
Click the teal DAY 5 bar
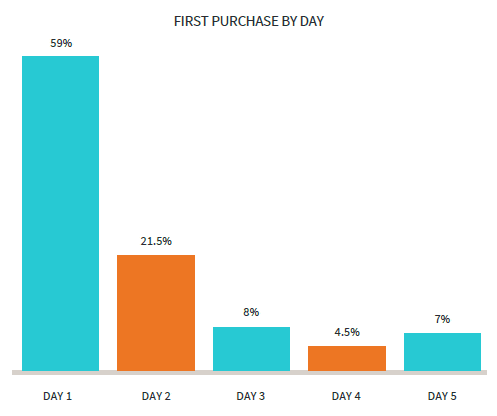pos(442,352)
